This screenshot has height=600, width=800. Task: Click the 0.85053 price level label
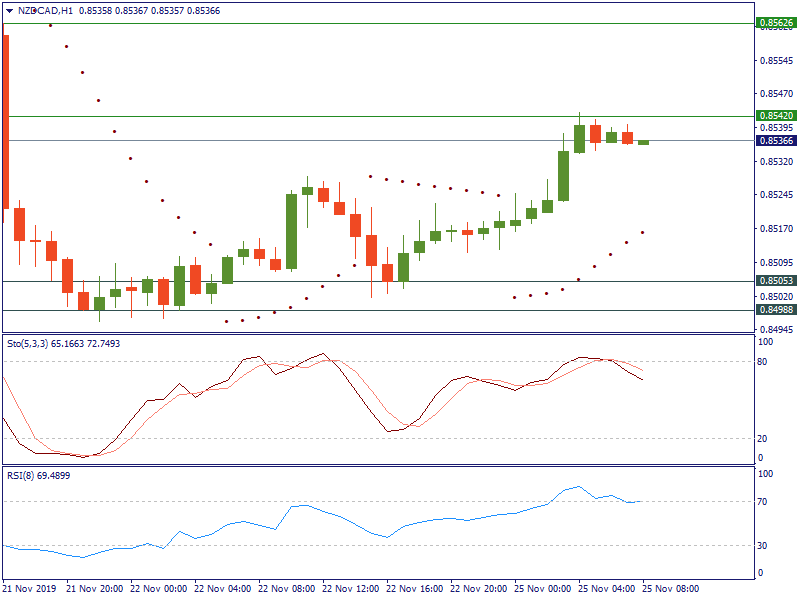[x=776, y=281]
